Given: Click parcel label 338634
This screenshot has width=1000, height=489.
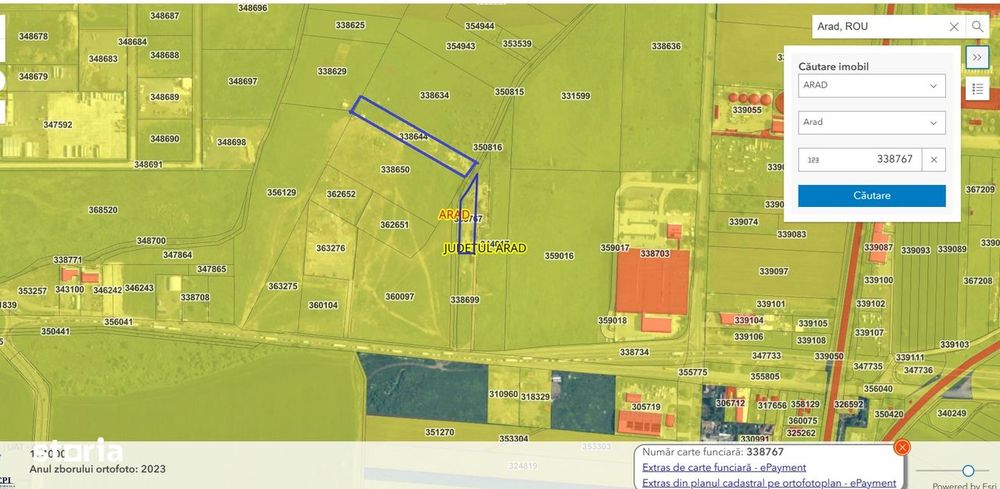Looking at the screenshot, I should tap(434, 95).
